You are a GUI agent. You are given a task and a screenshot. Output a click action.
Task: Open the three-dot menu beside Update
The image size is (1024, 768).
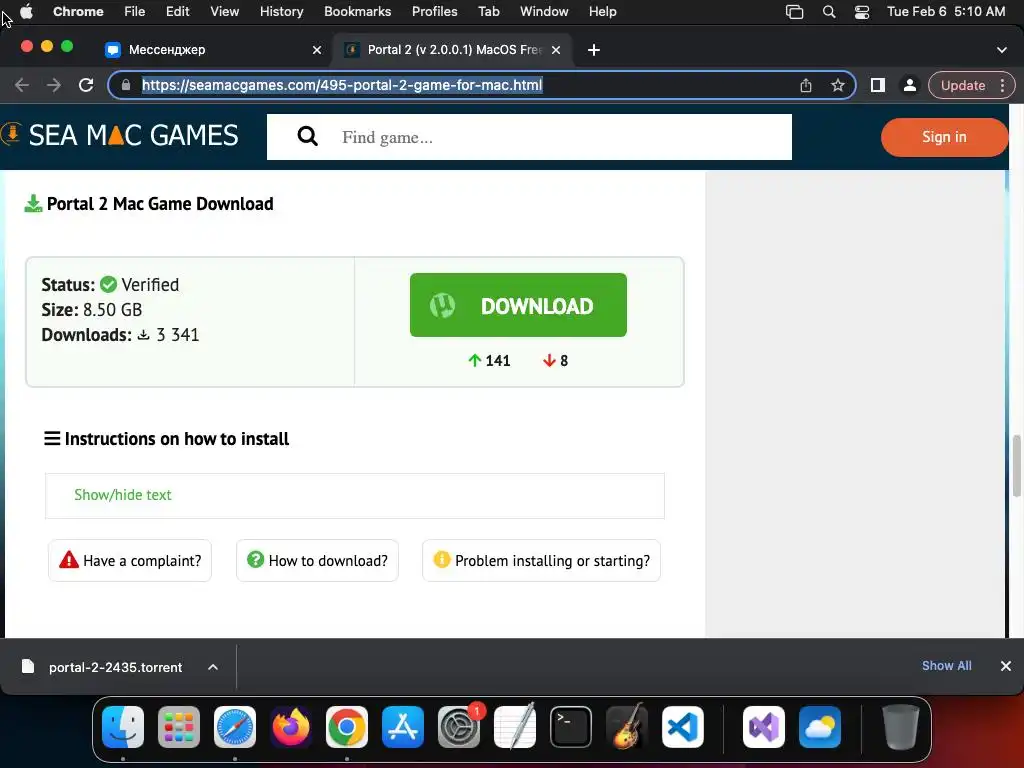[x=1002, y=86]
